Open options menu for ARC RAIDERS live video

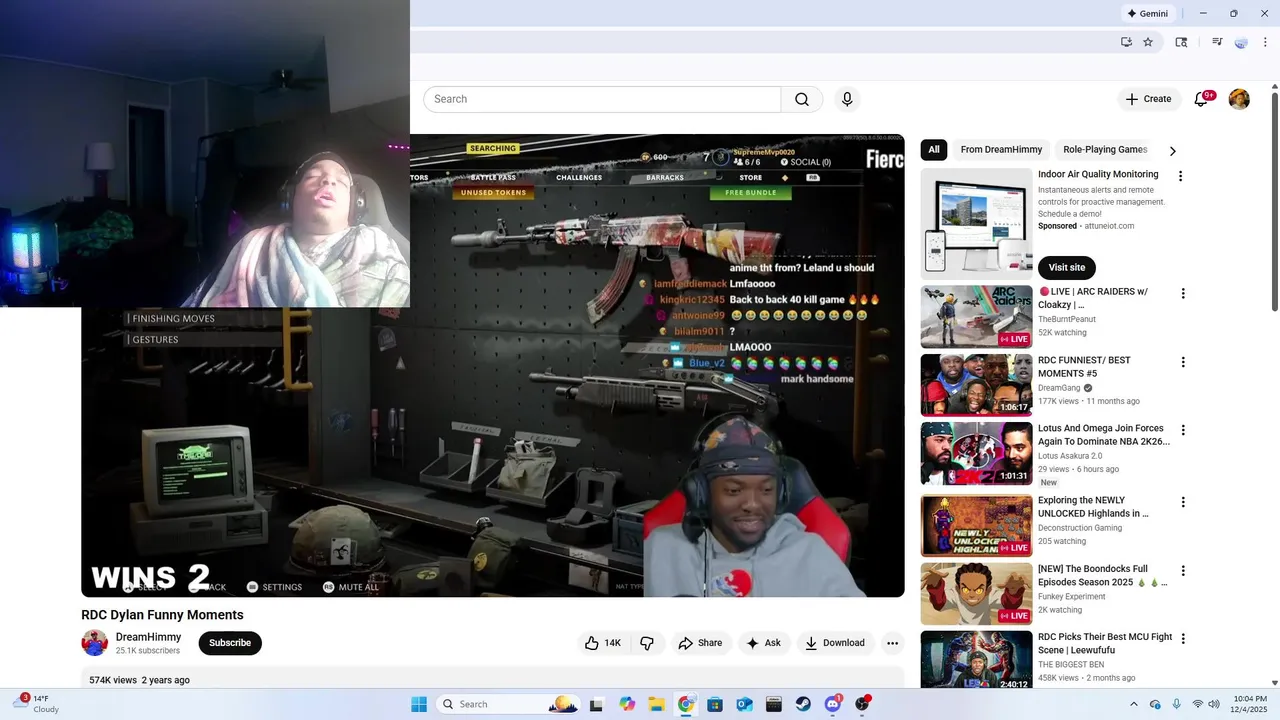pyautogui.click(x=1183, y=294)
